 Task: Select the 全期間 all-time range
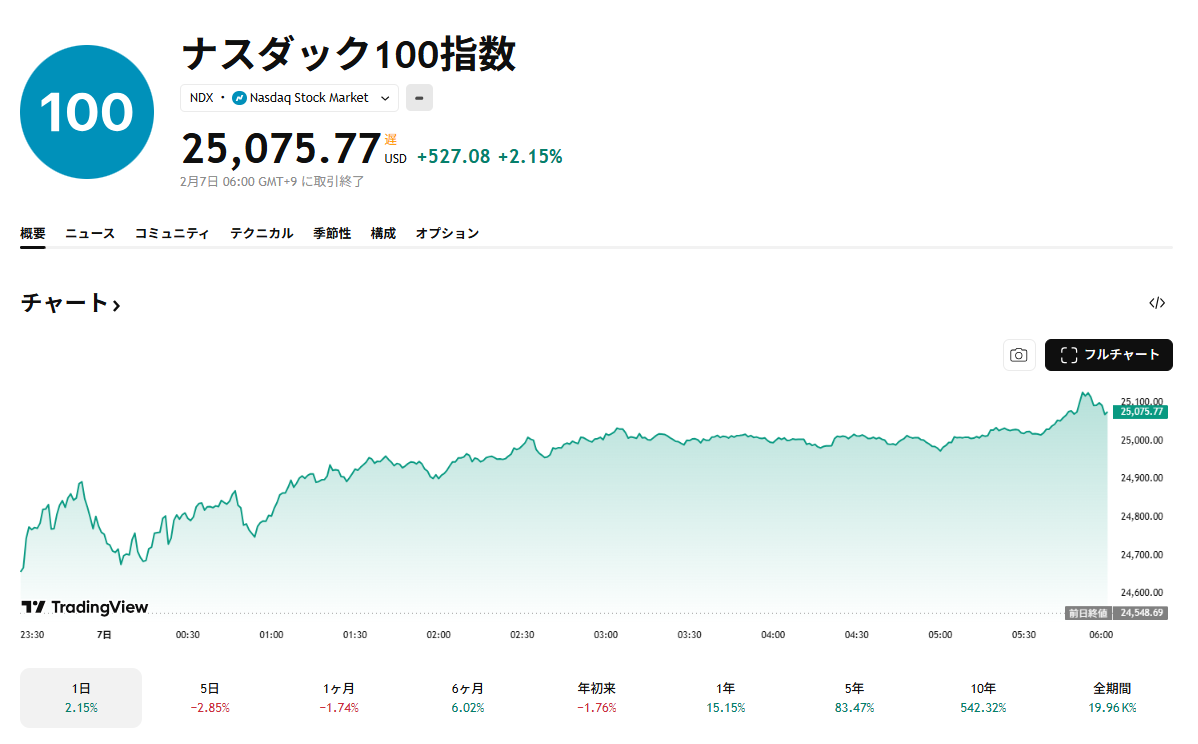tap(1112, 697)
